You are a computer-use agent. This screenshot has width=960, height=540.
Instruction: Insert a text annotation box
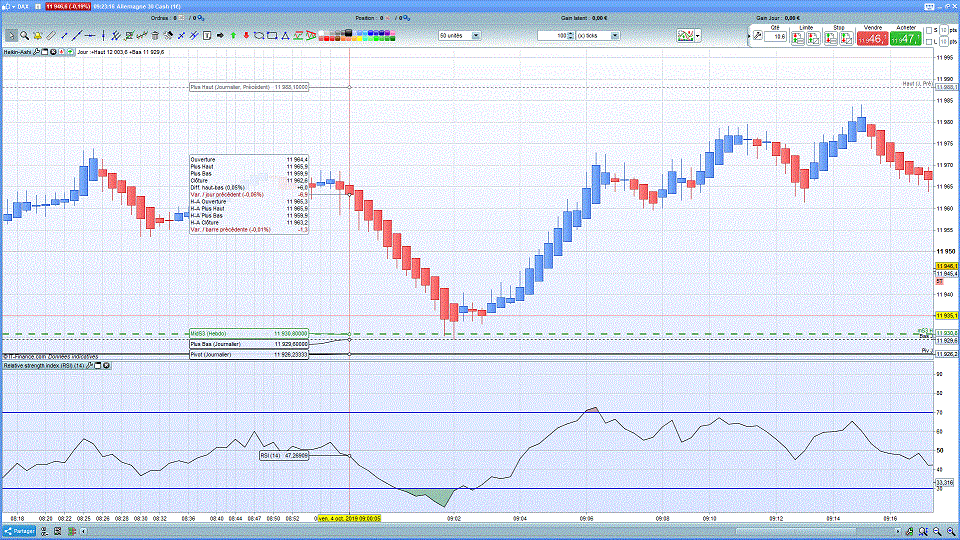(x=207, y=36)
